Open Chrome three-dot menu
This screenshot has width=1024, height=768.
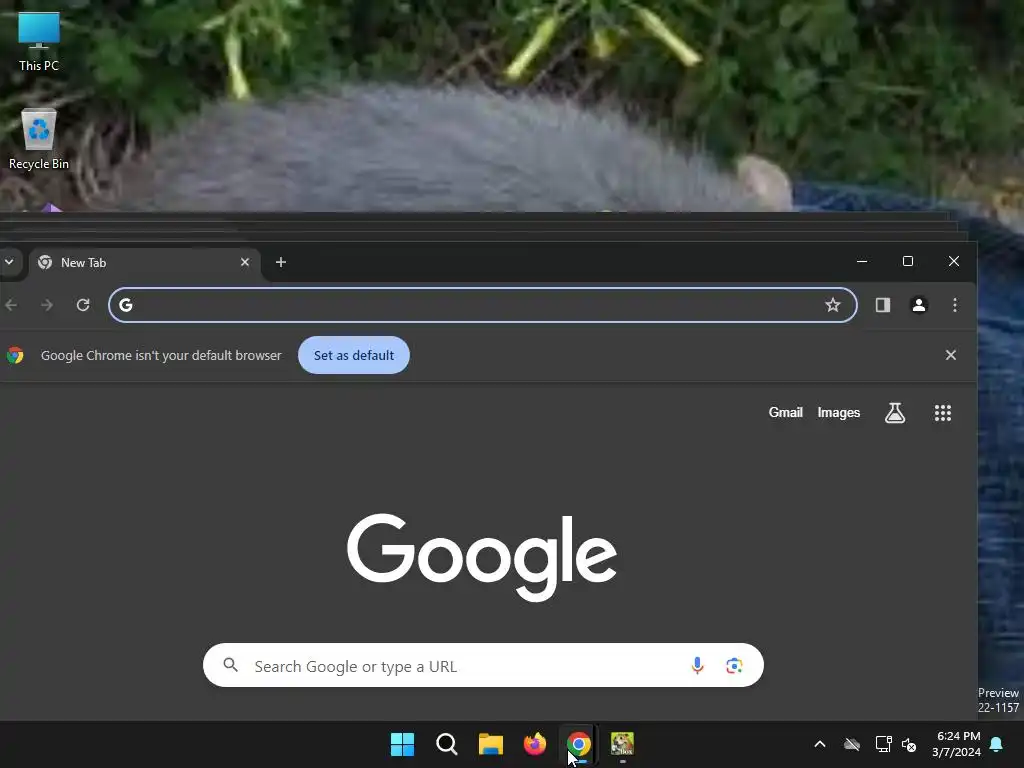pos(955,305)
